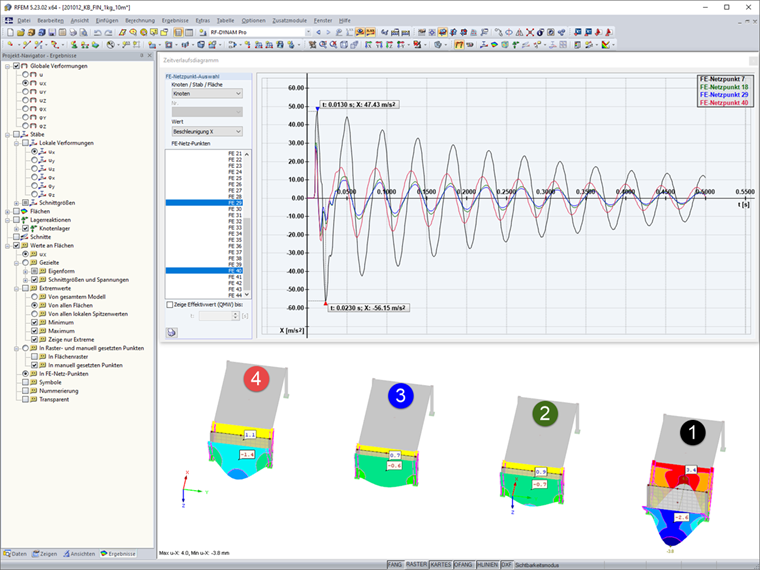
Task: Open the Beschleunigung X dropdown
Action: 207,131
